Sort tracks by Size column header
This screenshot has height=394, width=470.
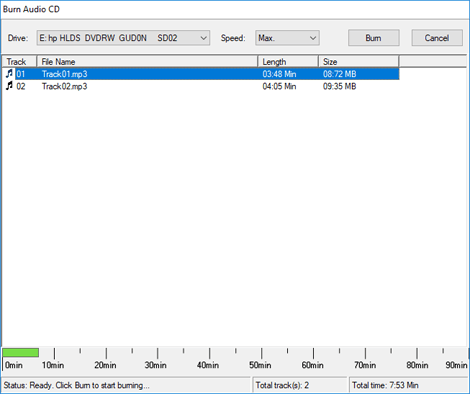[x=359, y=62]
